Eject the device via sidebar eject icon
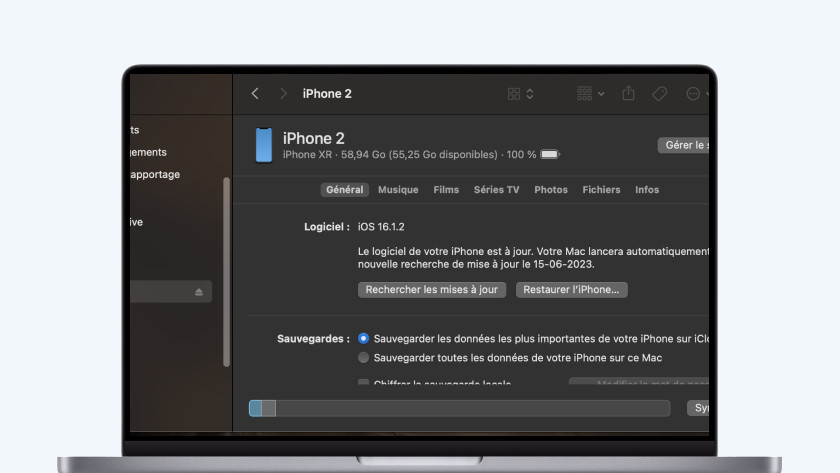This screenshot has width=840, height=473. pos(199,292)
